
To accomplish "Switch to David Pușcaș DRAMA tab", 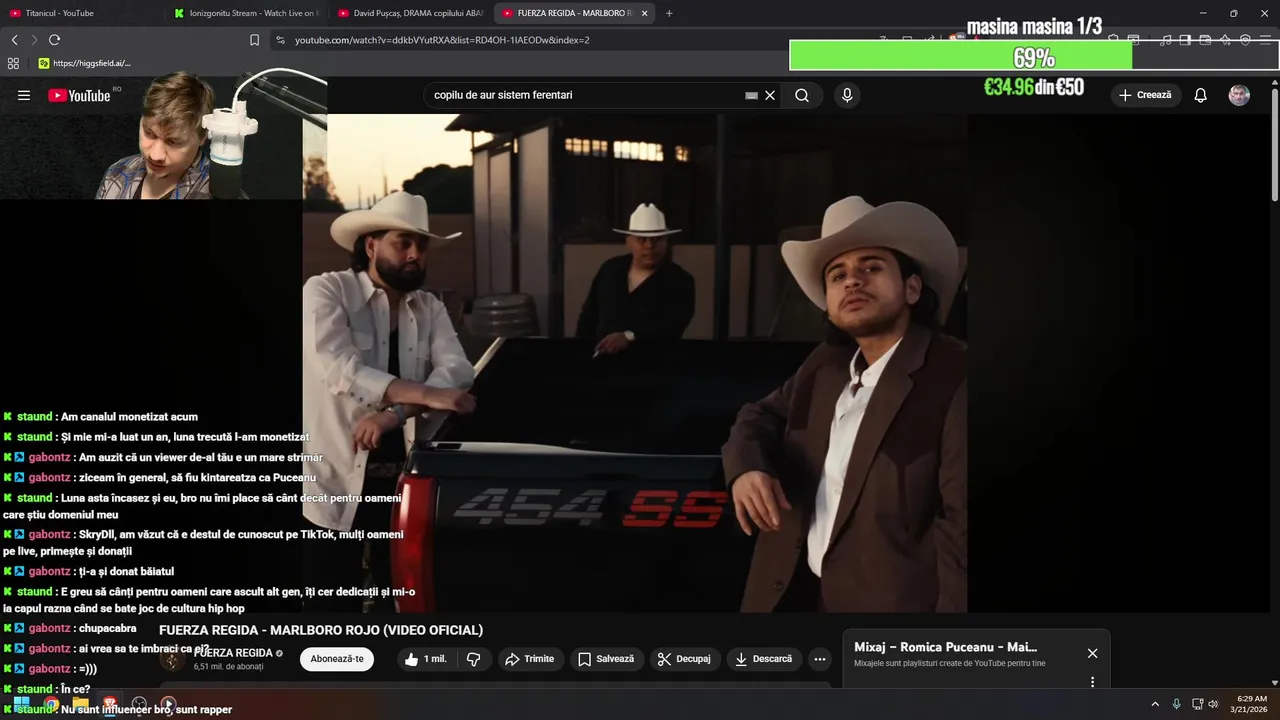I will pos(410,13).
